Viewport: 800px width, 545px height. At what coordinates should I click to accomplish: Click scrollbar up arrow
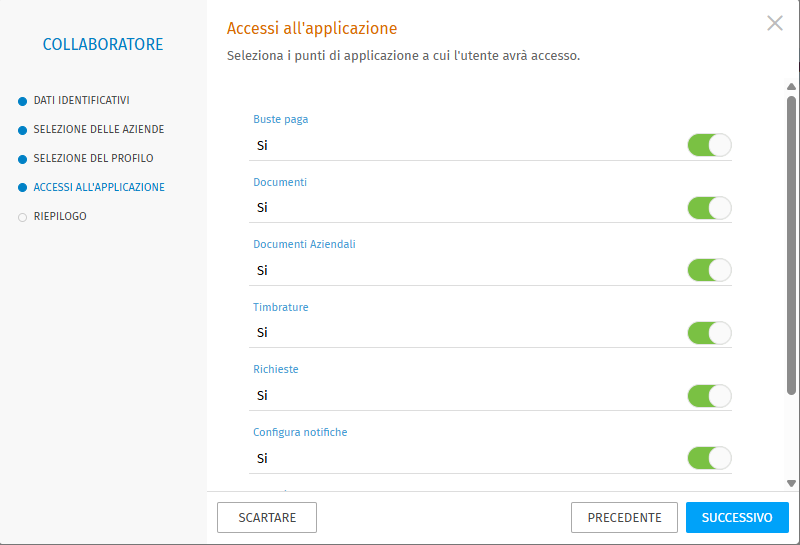pos(791,87)
